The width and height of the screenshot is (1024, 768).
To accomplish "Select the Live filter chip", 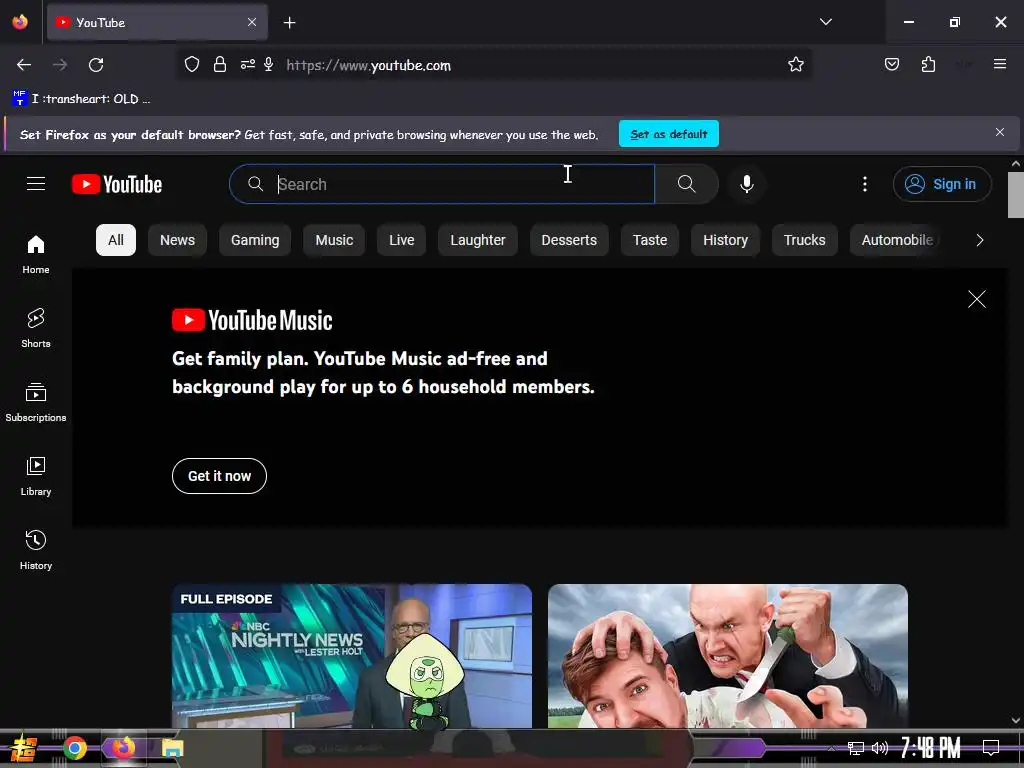I will [x=401, y=240].
